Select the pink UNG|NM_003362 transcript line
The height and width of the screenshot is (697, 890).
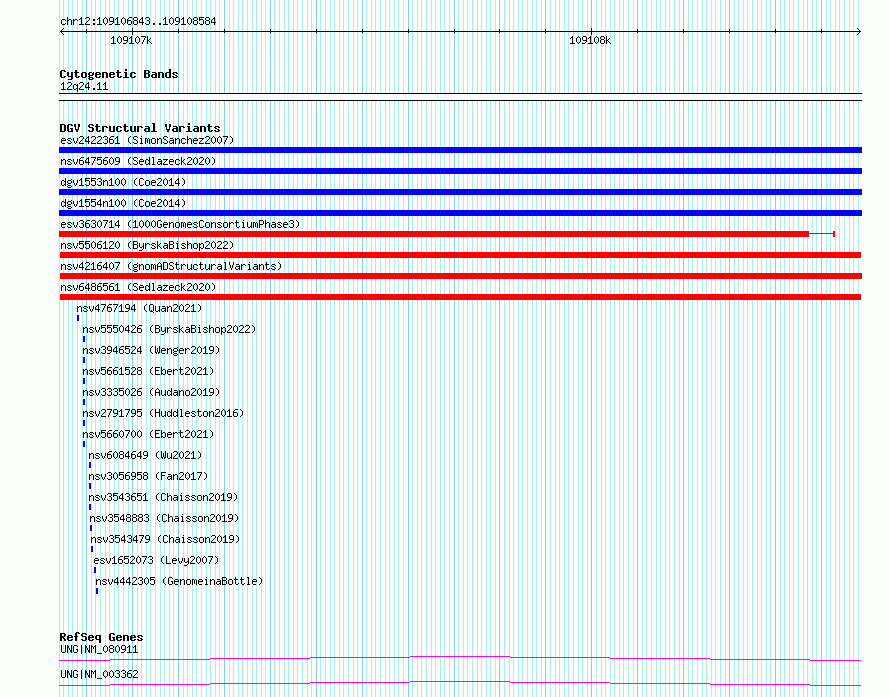[460, 683]
